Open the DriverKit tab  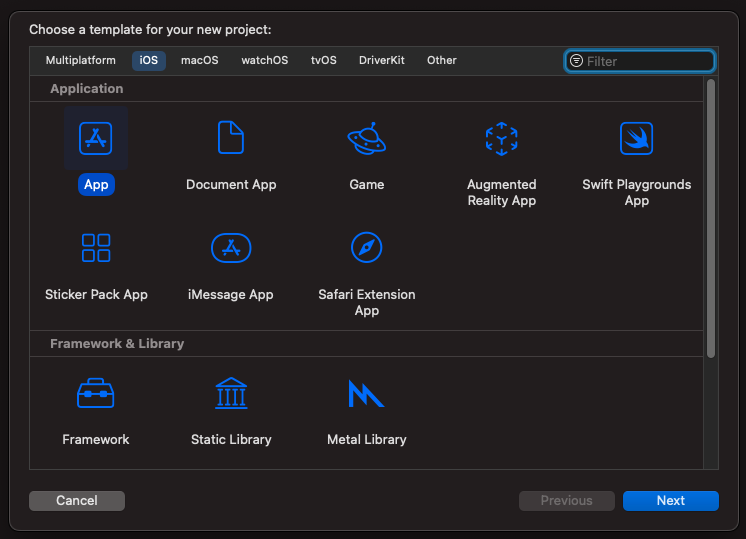(382, 60)
